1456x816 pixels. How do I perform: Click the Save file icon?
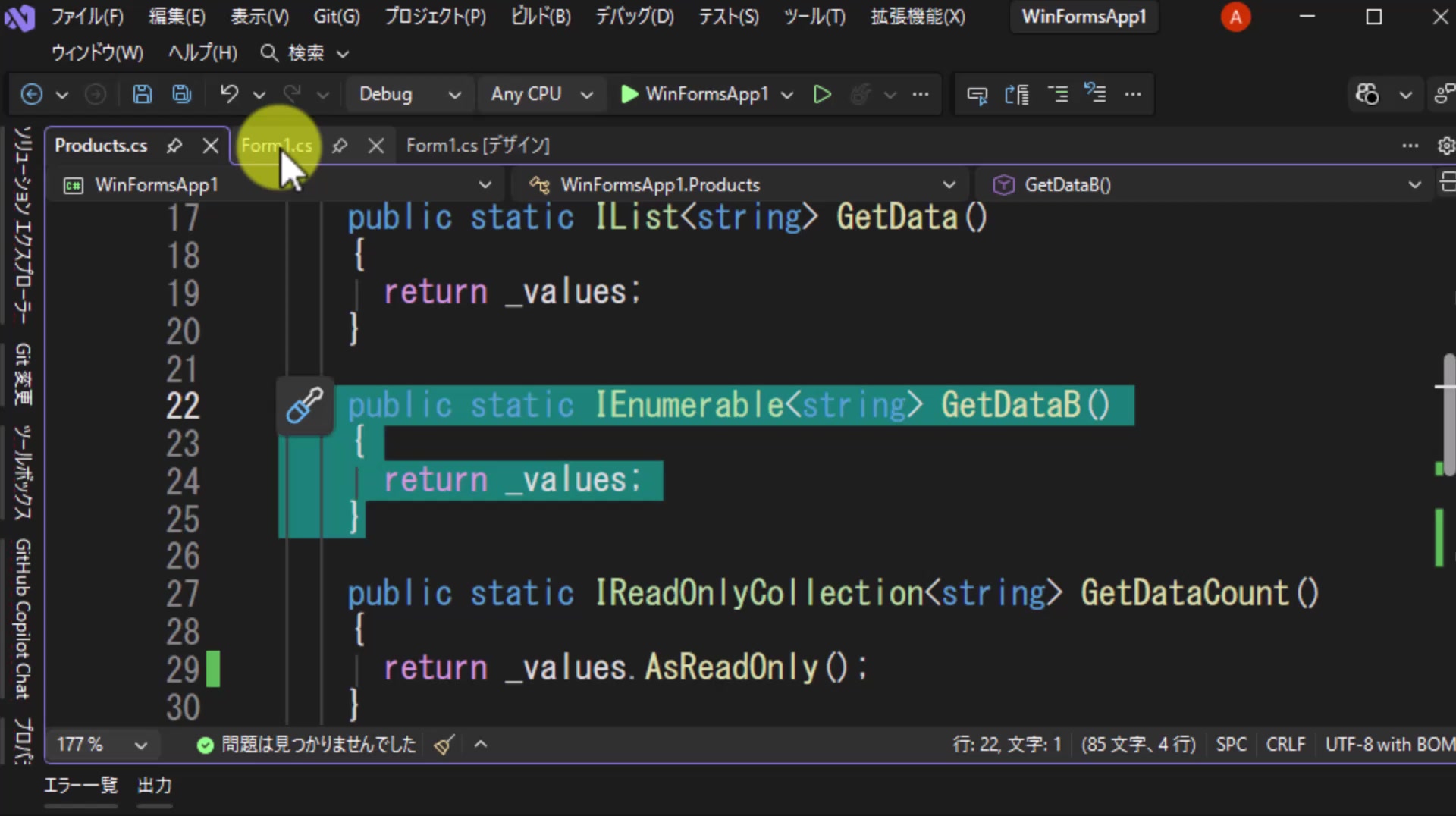pos(142,94)
